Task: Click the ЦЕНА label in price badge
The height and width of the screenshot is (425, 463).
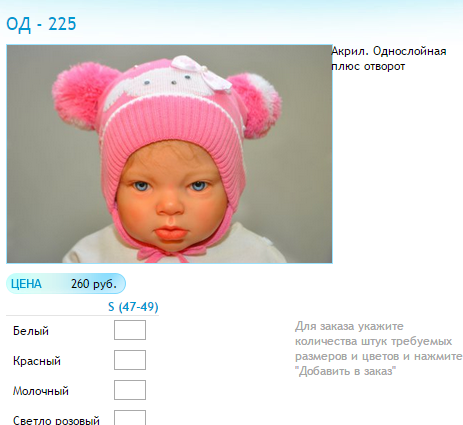Action: click(26, 284)
